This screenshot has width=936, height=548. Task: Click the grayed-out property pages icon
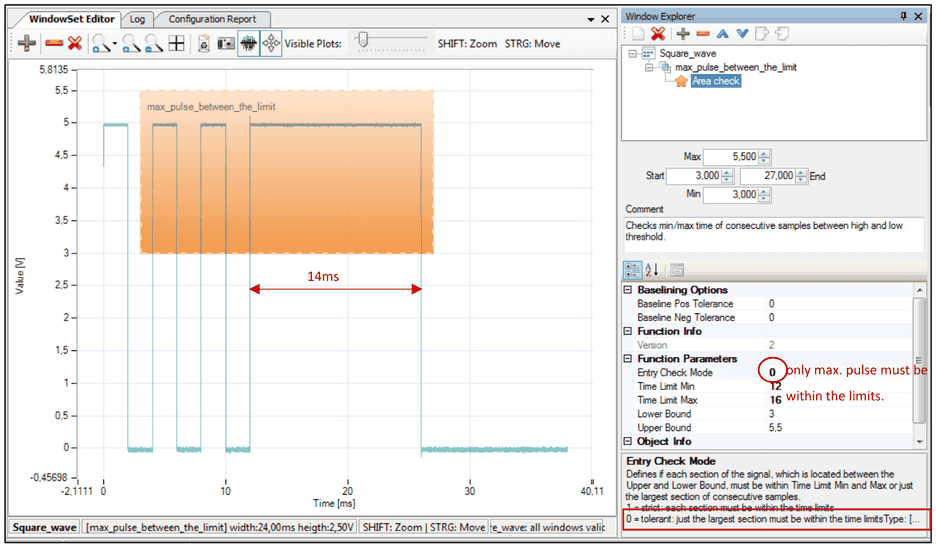tap(676, 270)
